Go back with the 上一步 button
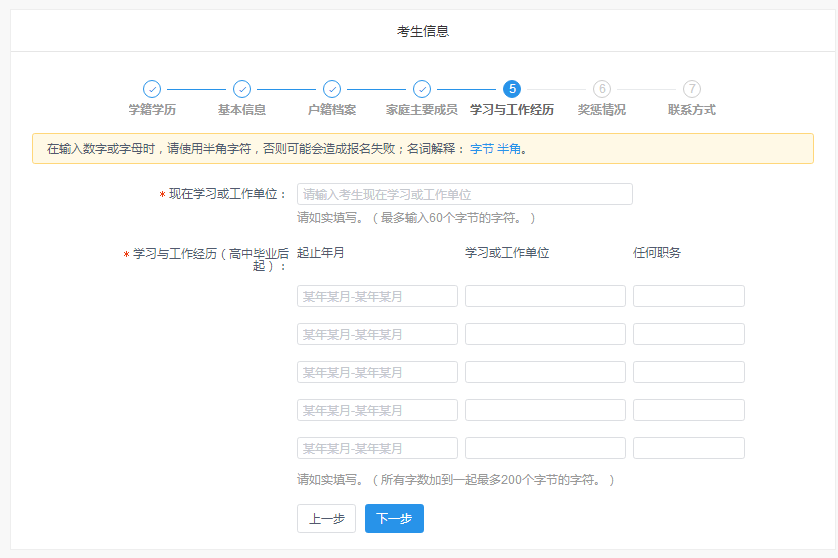The height and width of the screenshot is (558, 838). coord(326,519)
